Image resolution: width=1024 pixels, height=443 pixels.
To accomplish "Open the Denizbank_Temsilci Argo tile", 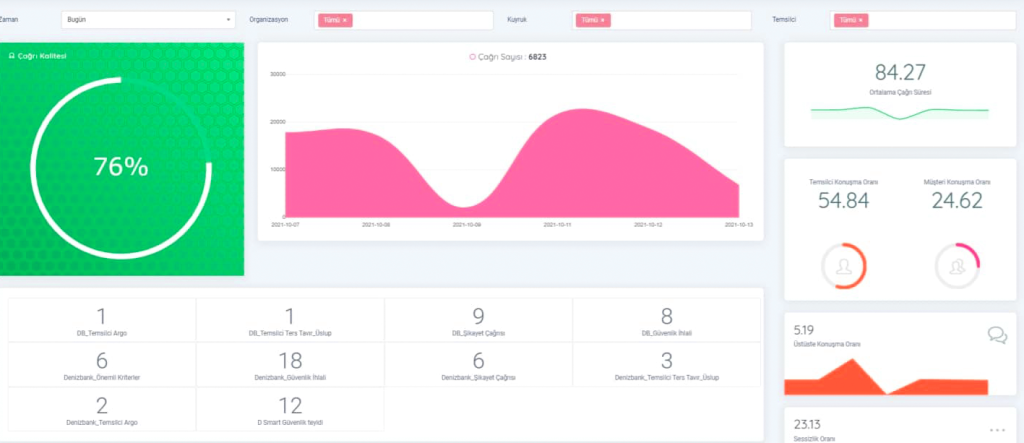I will 102,409.
